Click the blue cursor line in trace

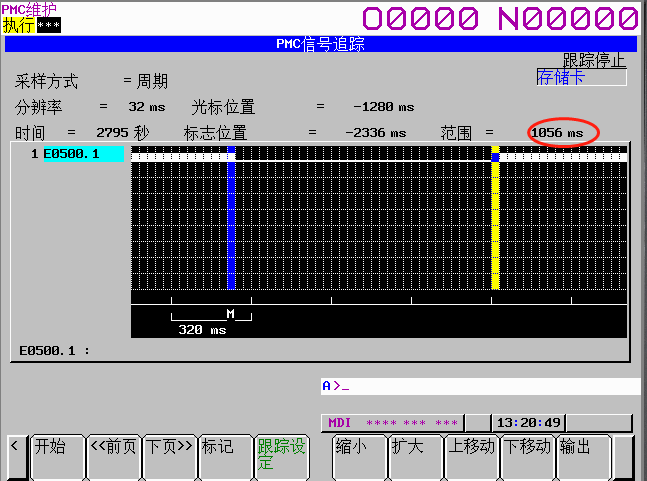[x=231, y=220]
